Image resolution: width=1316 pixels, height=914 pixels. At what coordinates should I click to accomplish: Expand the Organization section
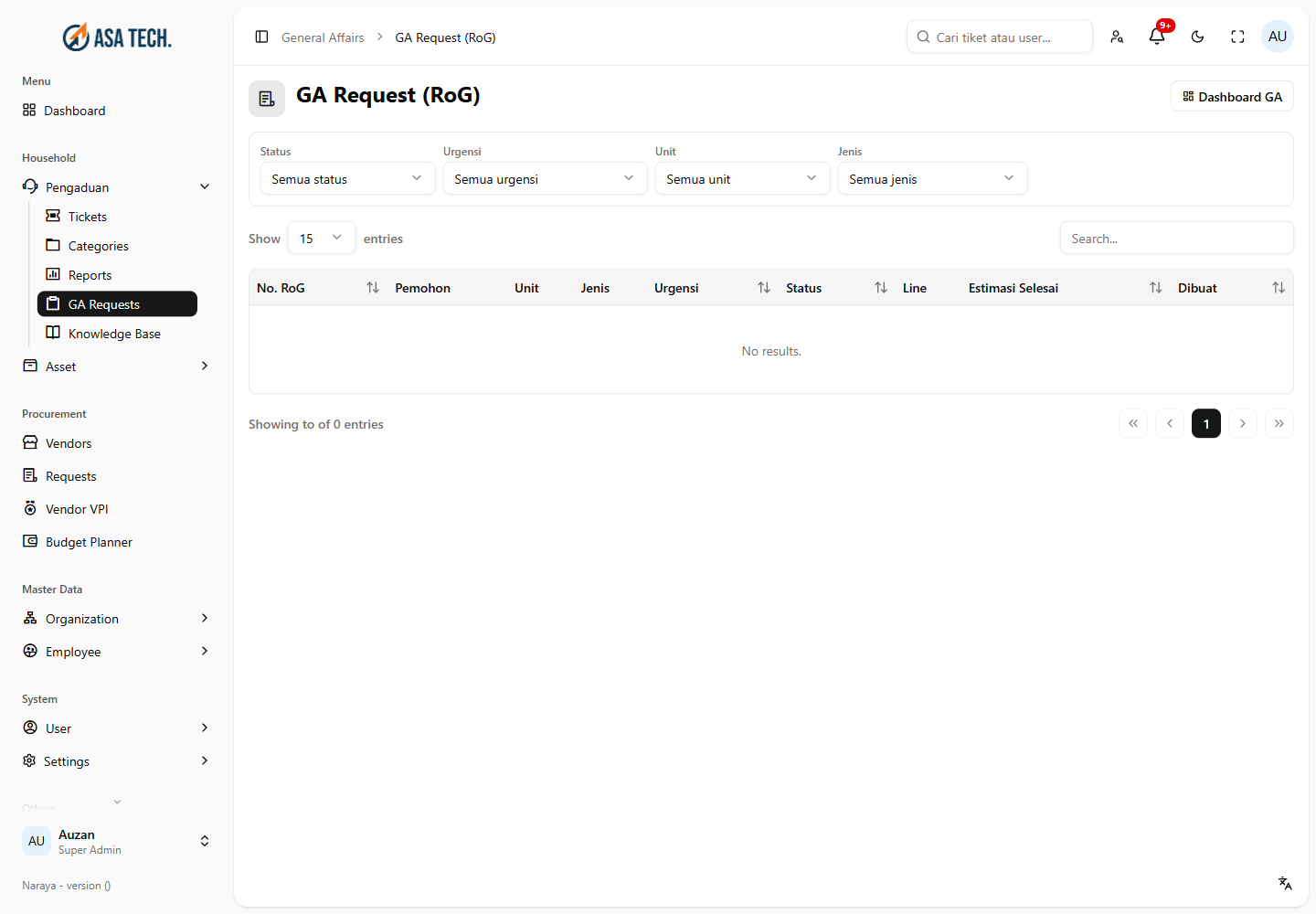[117, 619]
